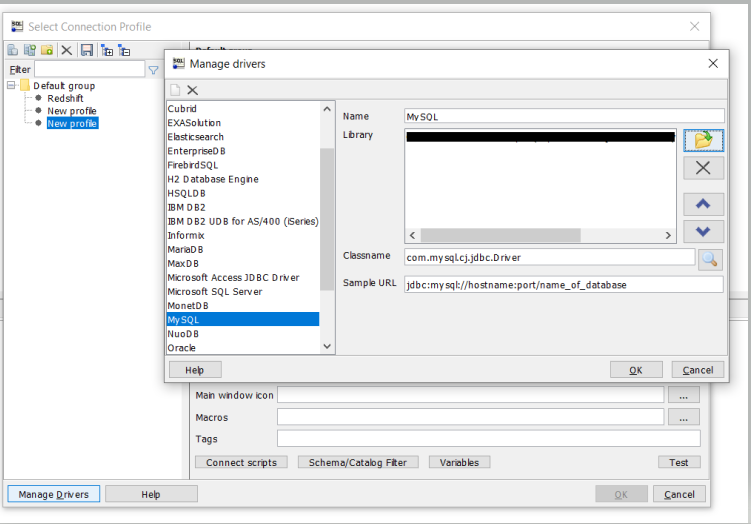Choose the Redshift connection profile
751x524 pixels.
[x=66, y=98]
